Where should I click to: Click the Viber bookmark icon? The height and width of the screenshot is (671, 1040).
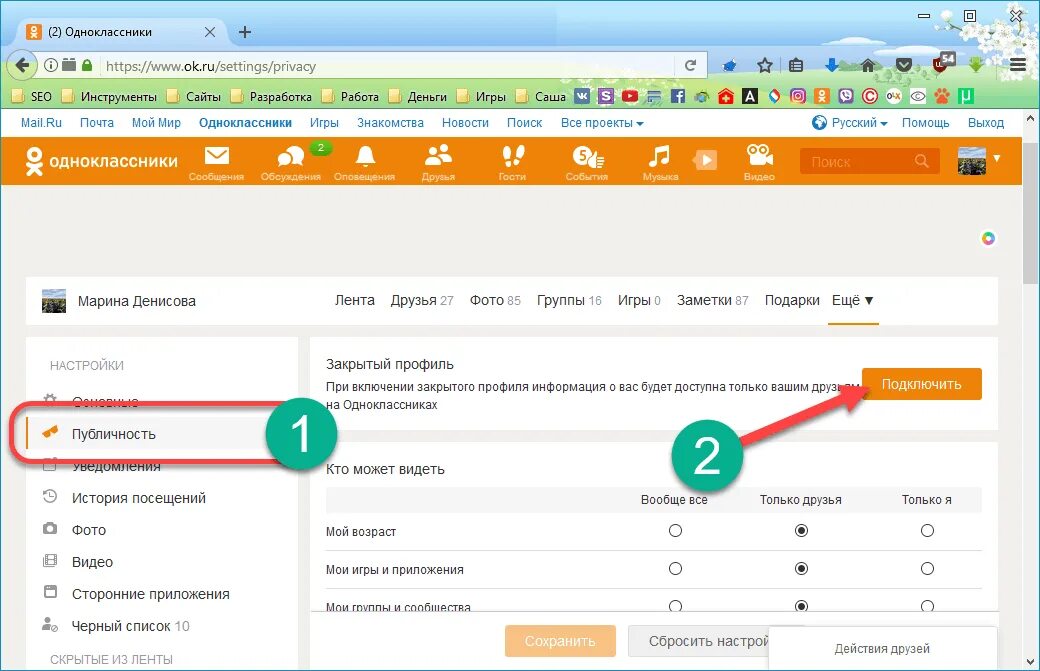(x=846, y=96)
